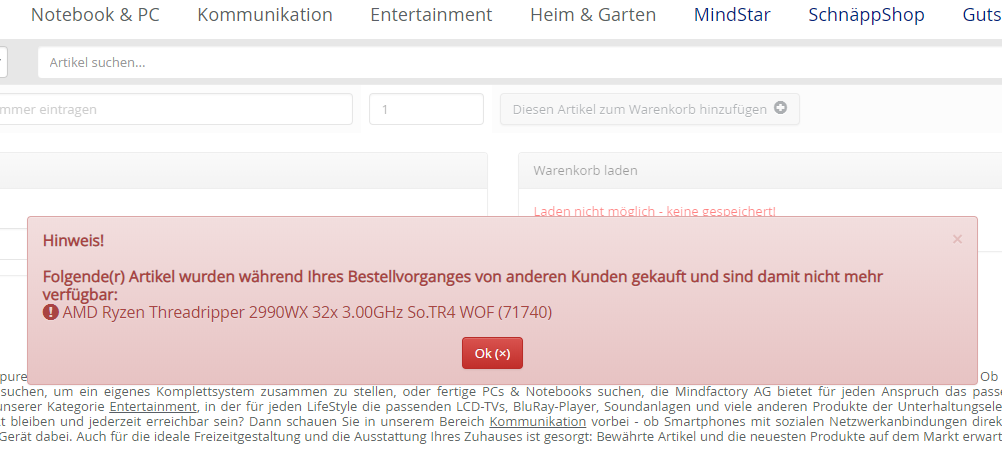Click the Warenkorb laden panel header
1002x472 pixels.
[760, 171]
